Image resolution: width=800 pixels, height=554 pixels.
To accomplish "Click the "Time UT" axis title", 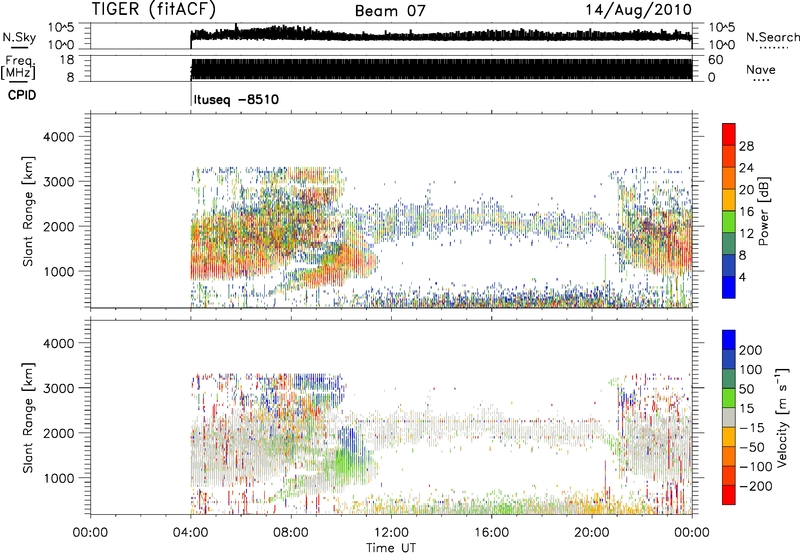I will 391,547.
